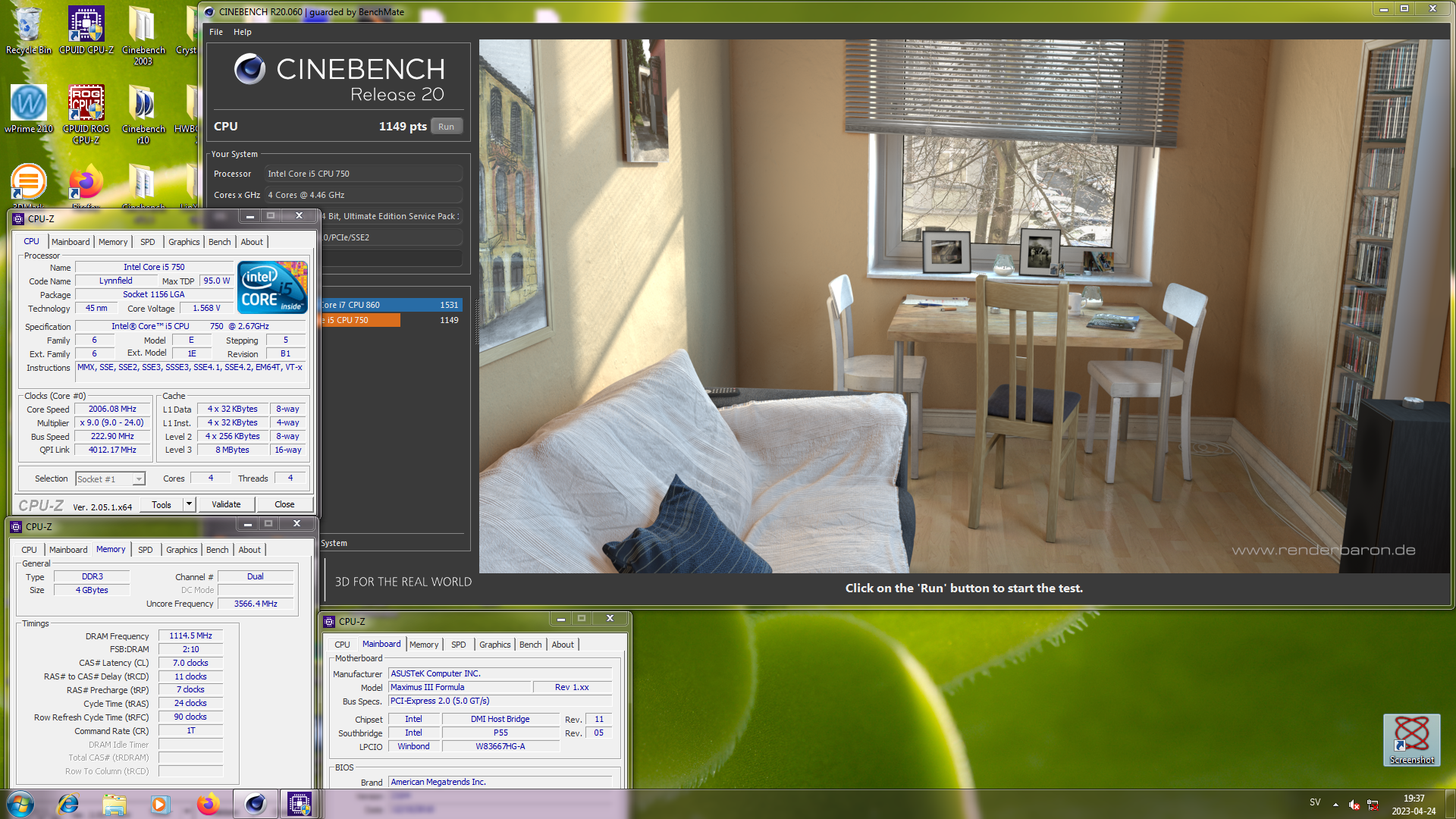Open Windows Media Player taskbar icon
Image resolution: width=1456 pixels, height=819 pixels.
160,804
